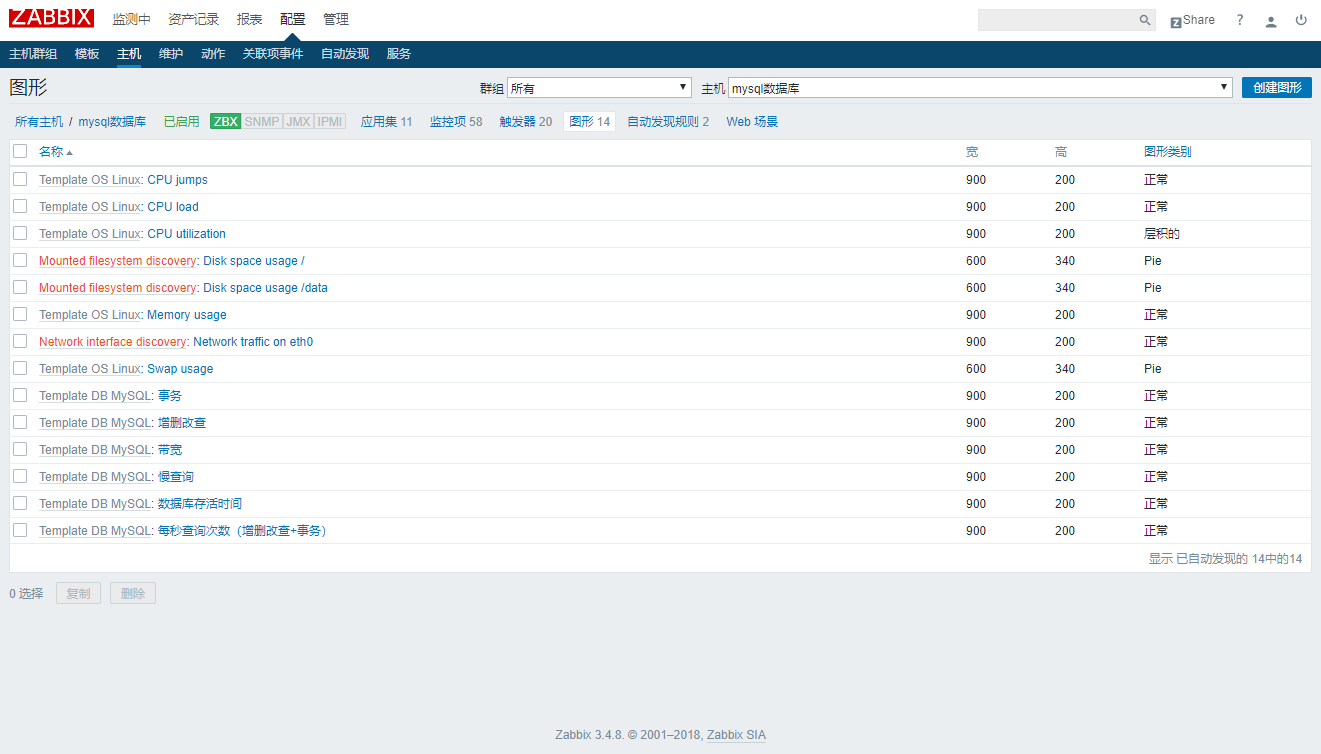Viewport: 1321px width, 754px height.
Task: Click the 删除 button
Action: click(x=133, y=593)
